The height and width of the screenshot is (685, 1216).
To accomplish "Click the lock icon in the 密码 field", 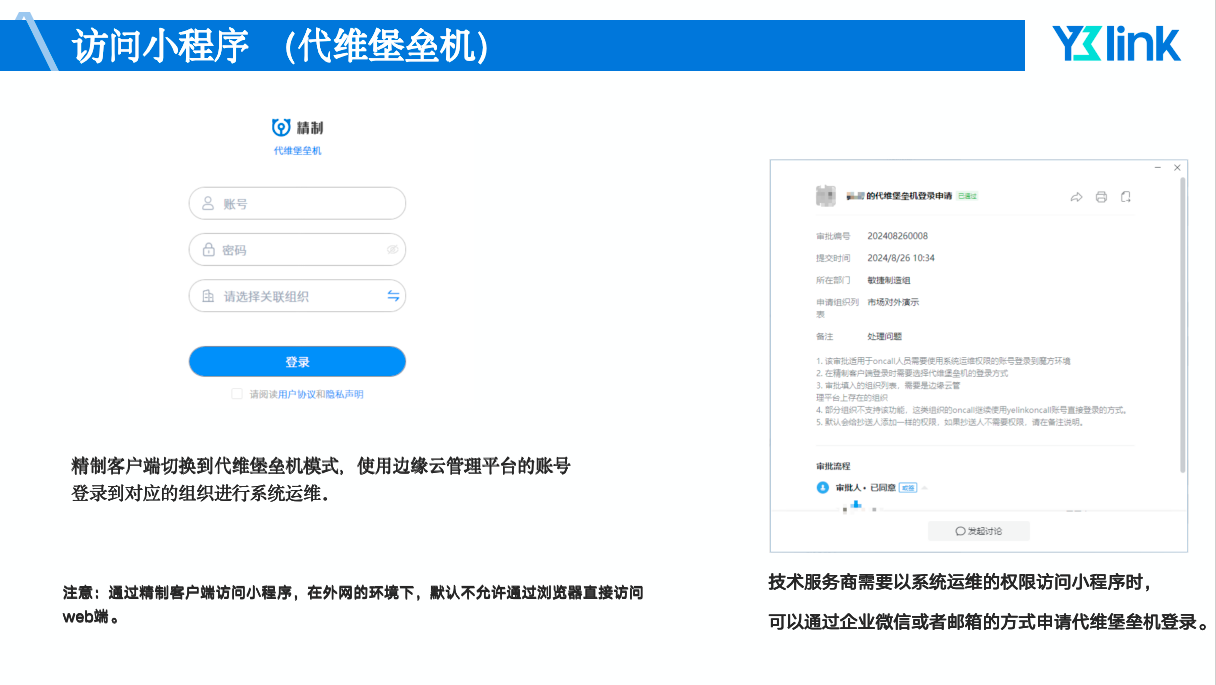I will [209, 250].
